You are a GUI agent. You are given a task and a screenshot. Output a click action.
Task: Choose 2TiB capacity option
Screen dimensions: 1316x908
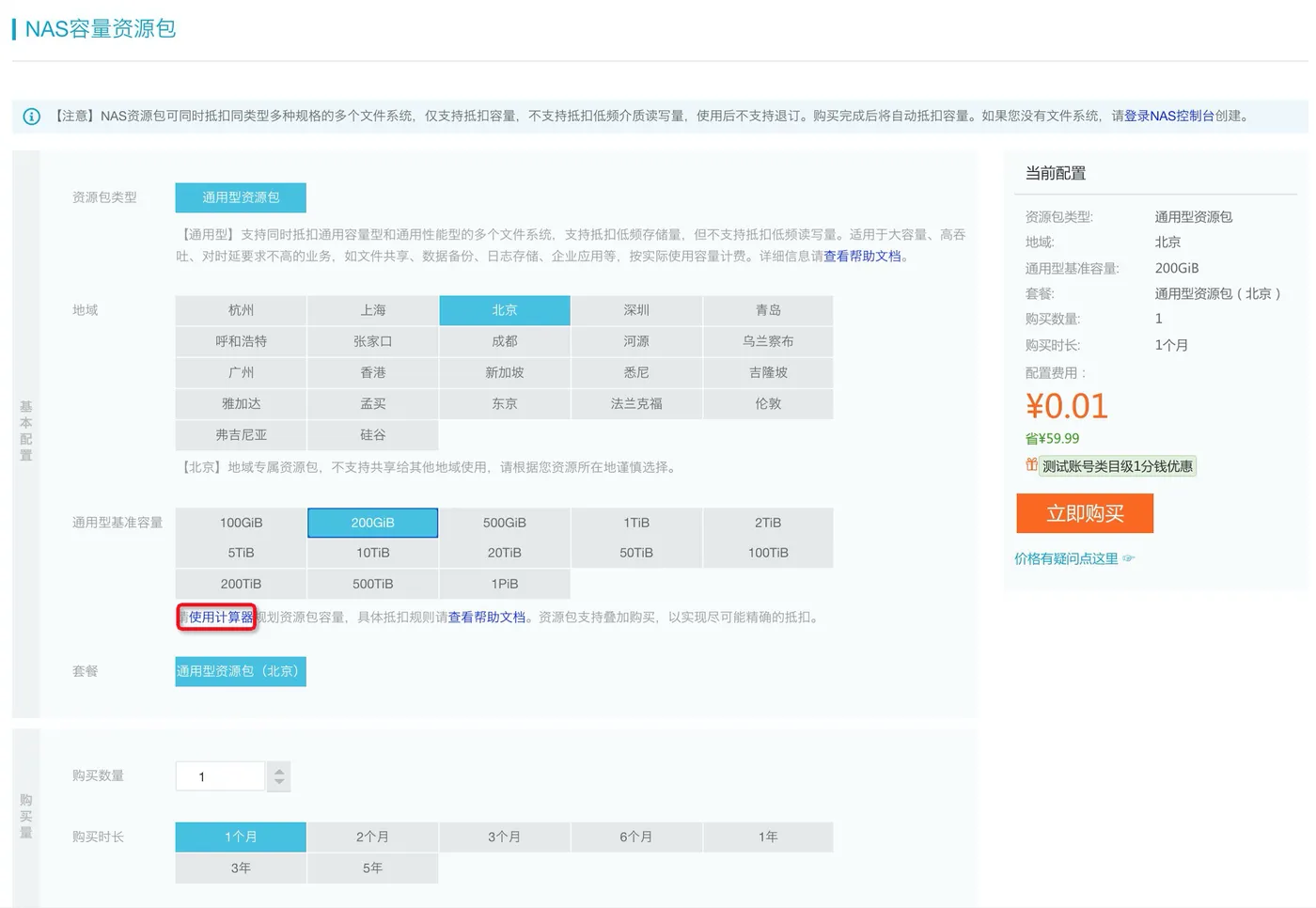[768, 523]
